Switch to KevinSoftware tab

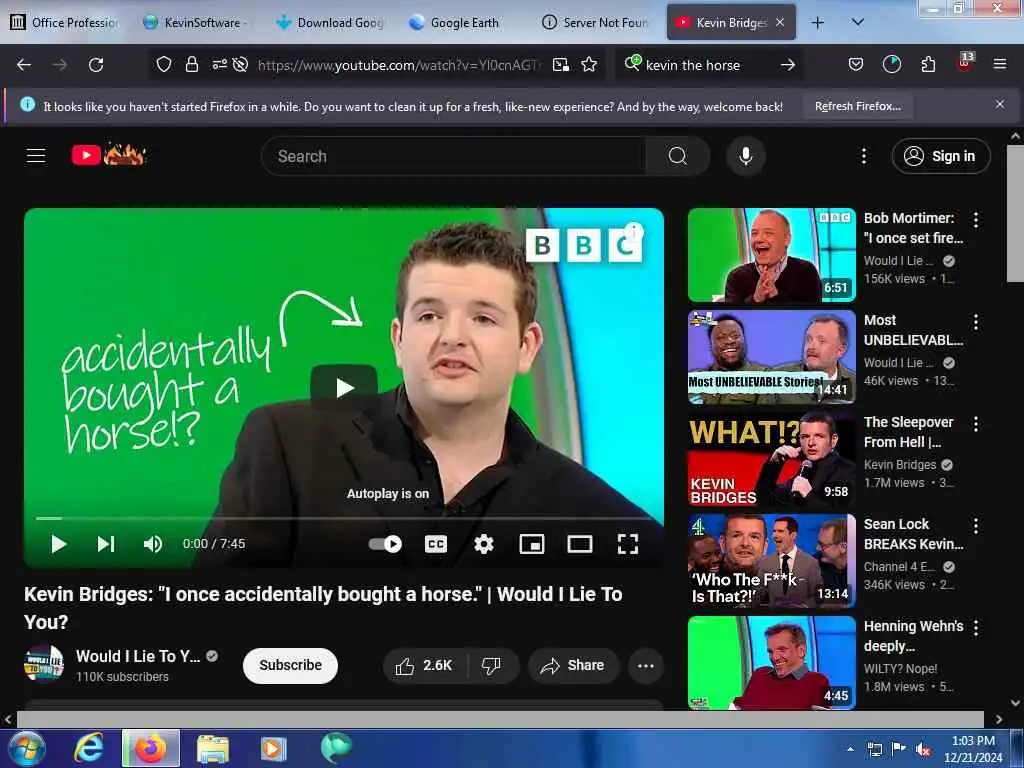(x=195, y=23)
